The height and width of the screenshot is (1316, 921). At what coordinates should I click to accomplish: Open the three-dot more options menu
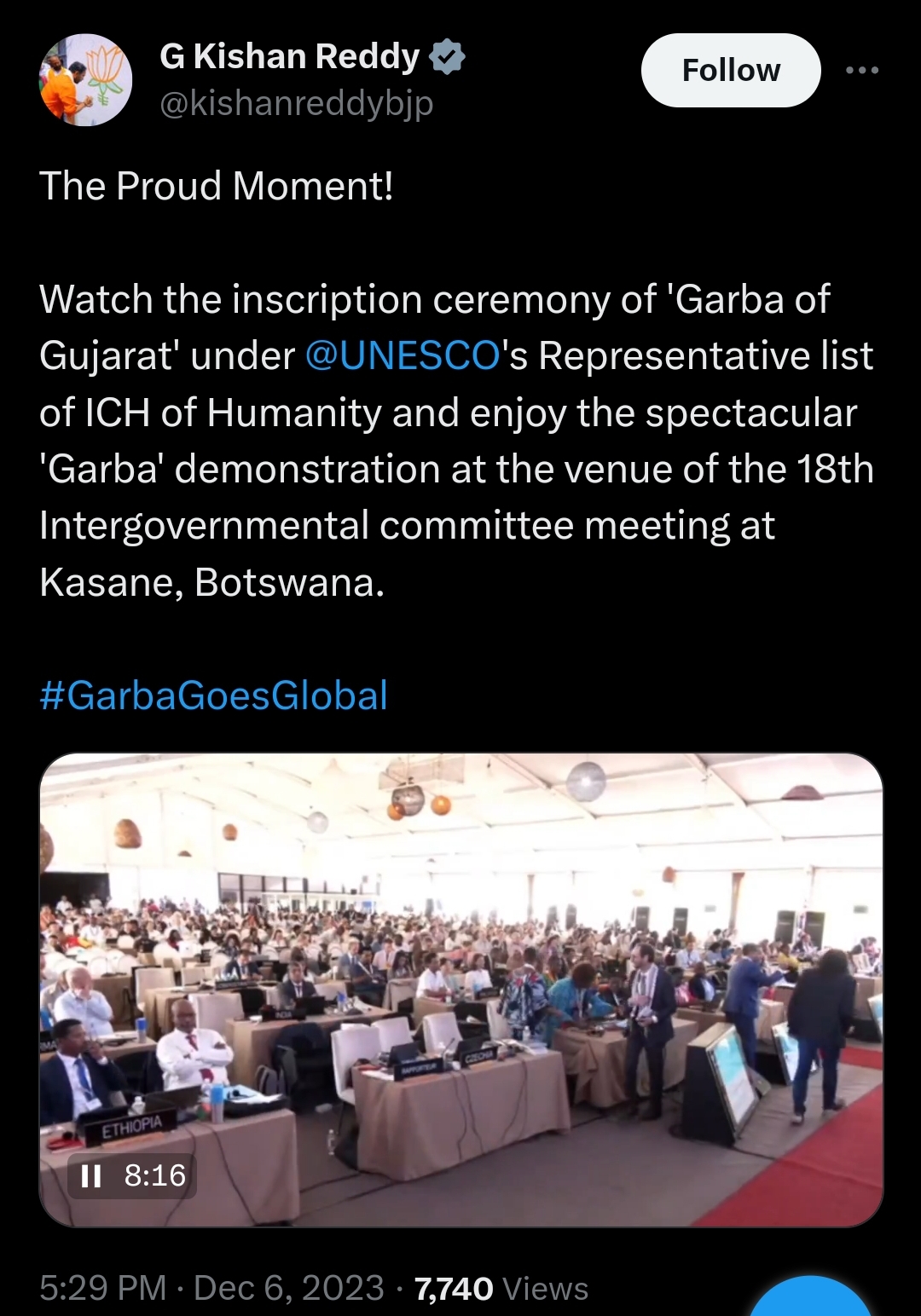[862, 70]
